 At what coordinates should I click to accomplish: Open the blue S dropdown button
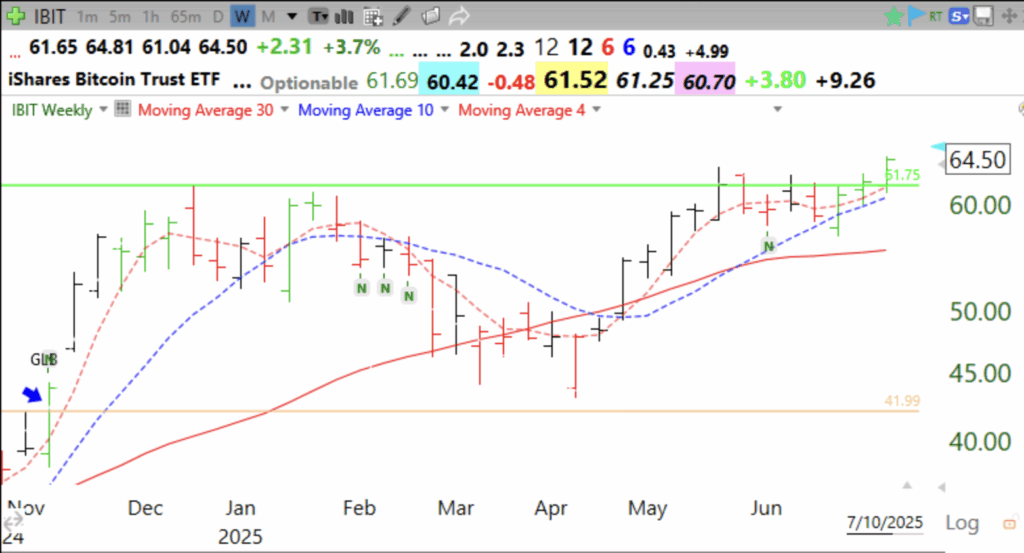(959, 16)
